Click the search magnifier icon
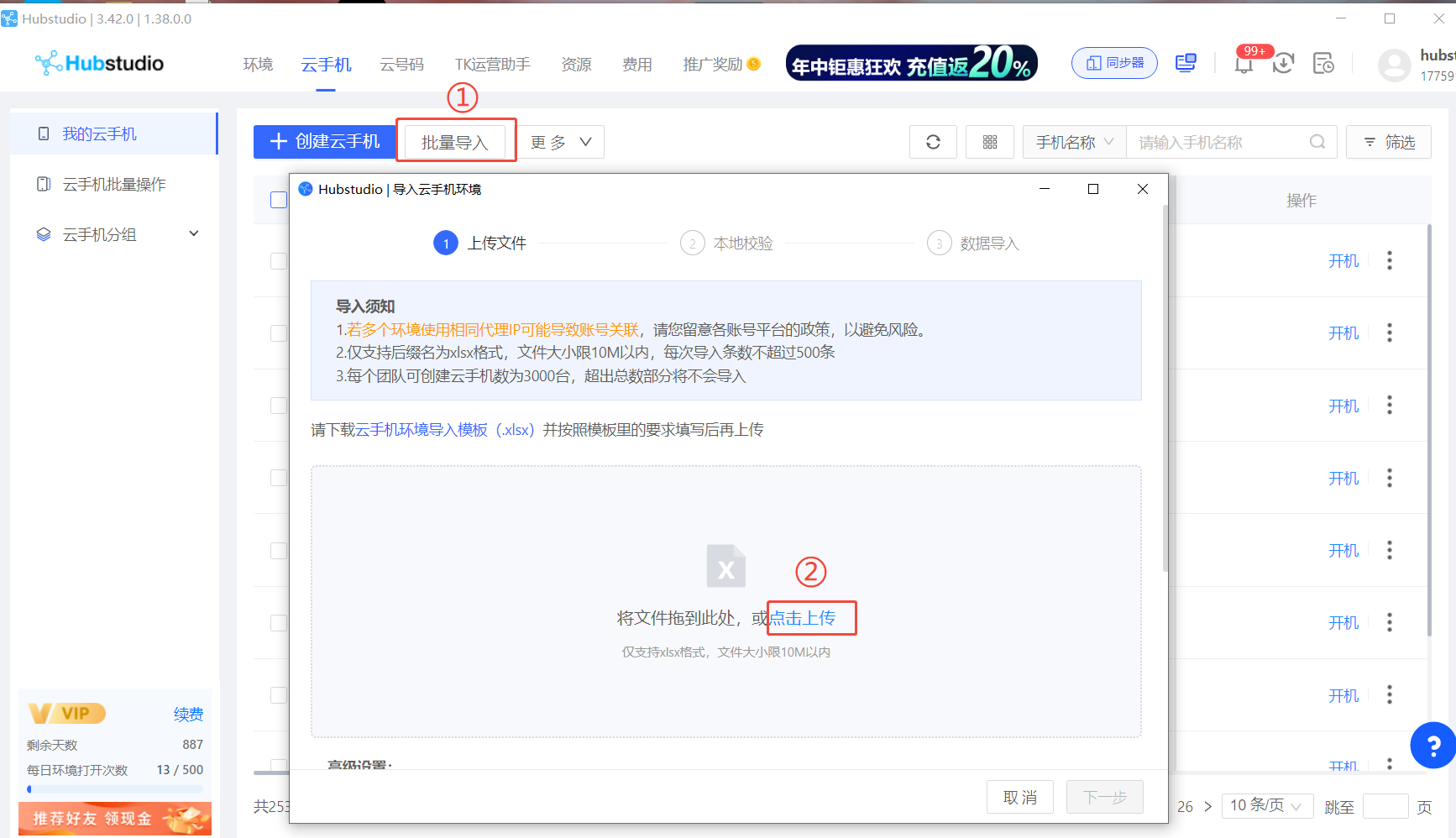Image resolution: width=1456 pixels, height=838 pixels. pyautogui.click(x=1317, y=142)
